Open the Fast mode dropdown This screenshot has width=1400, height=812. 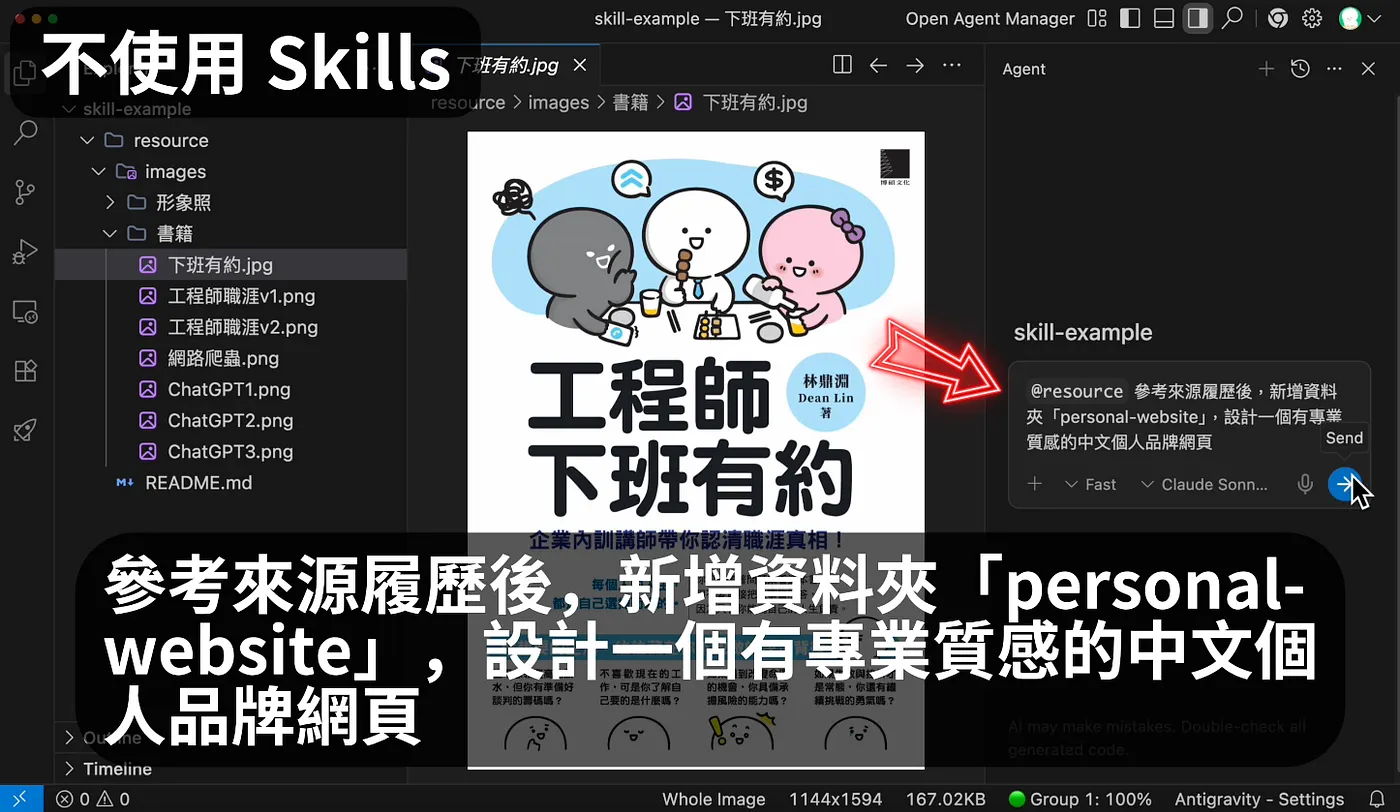coord(1090,484)
